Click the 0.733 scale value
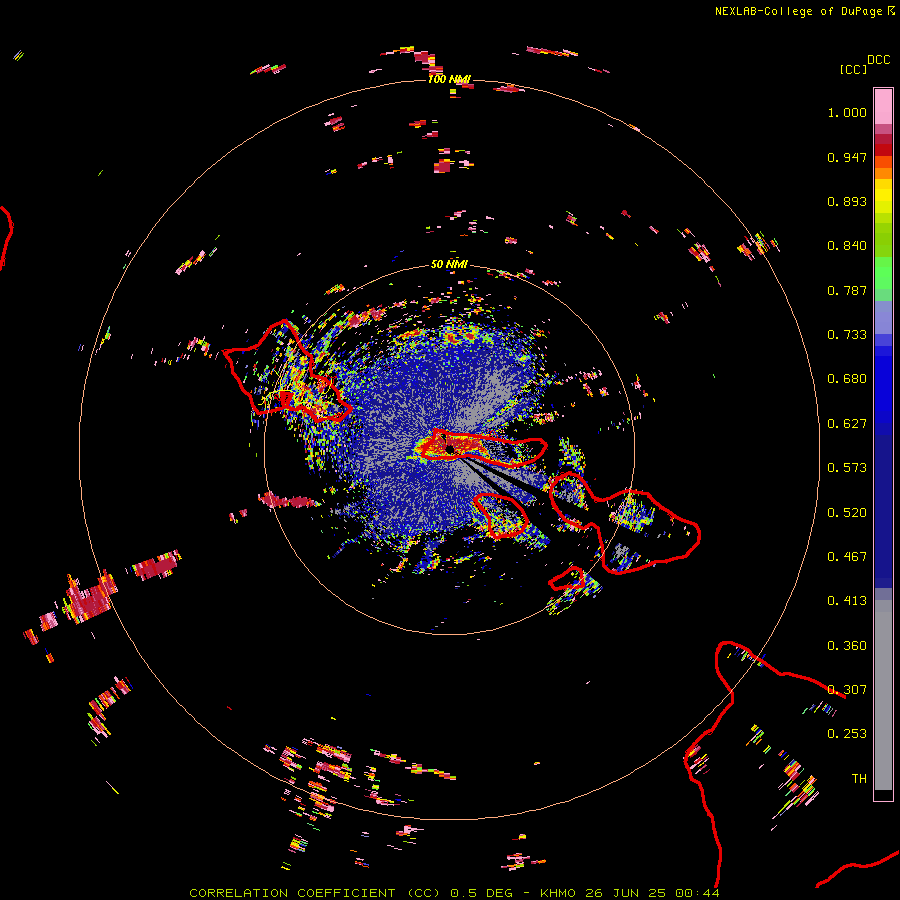 [x=847, y=335]
